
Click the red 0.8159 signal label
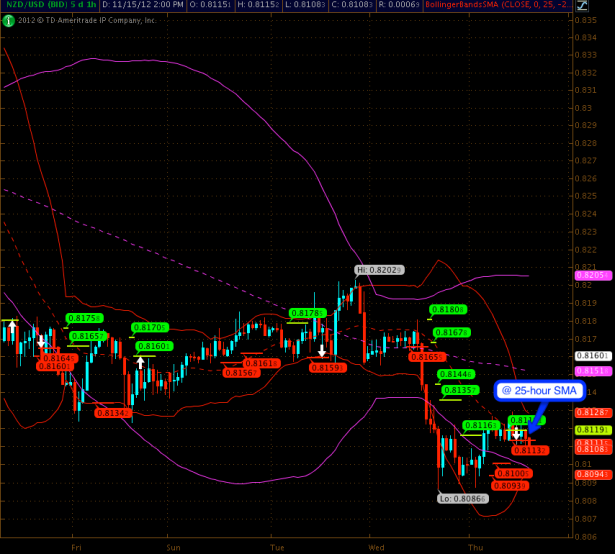(x=326, y=368)
